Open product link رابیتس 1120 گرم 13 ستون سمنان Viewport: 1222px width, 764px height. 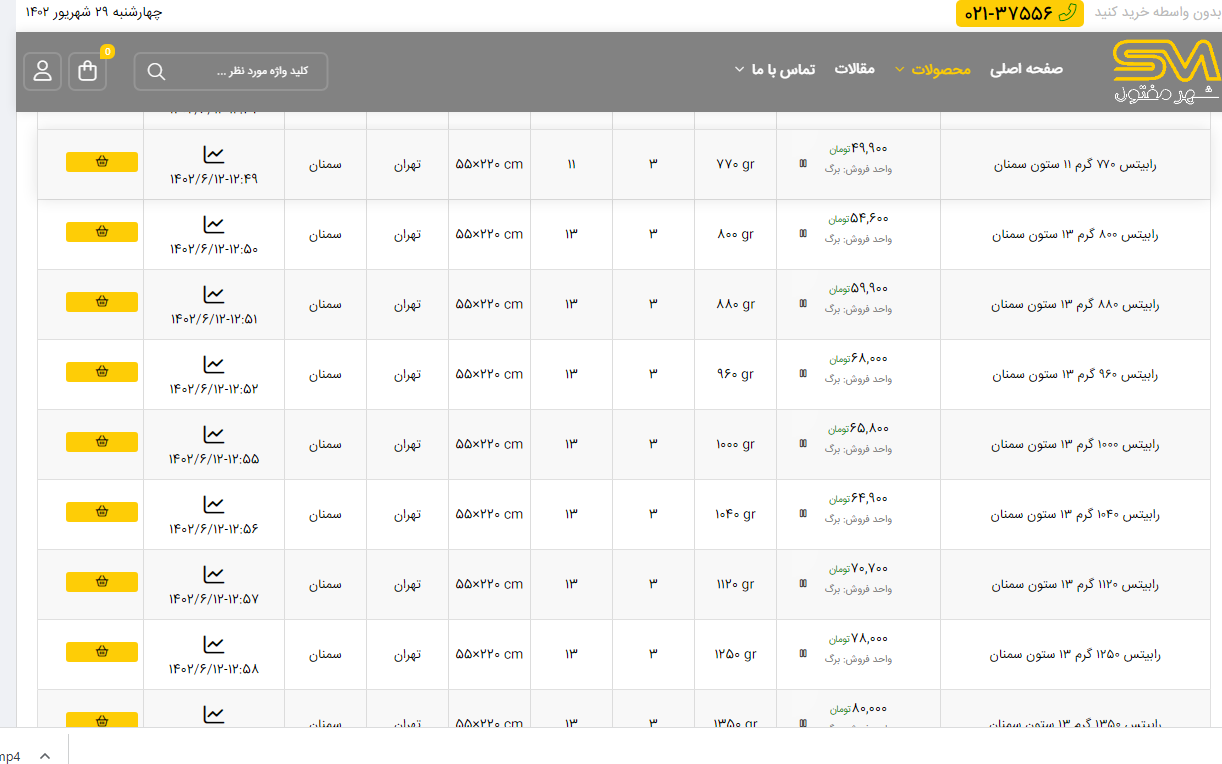(1075, 584)
